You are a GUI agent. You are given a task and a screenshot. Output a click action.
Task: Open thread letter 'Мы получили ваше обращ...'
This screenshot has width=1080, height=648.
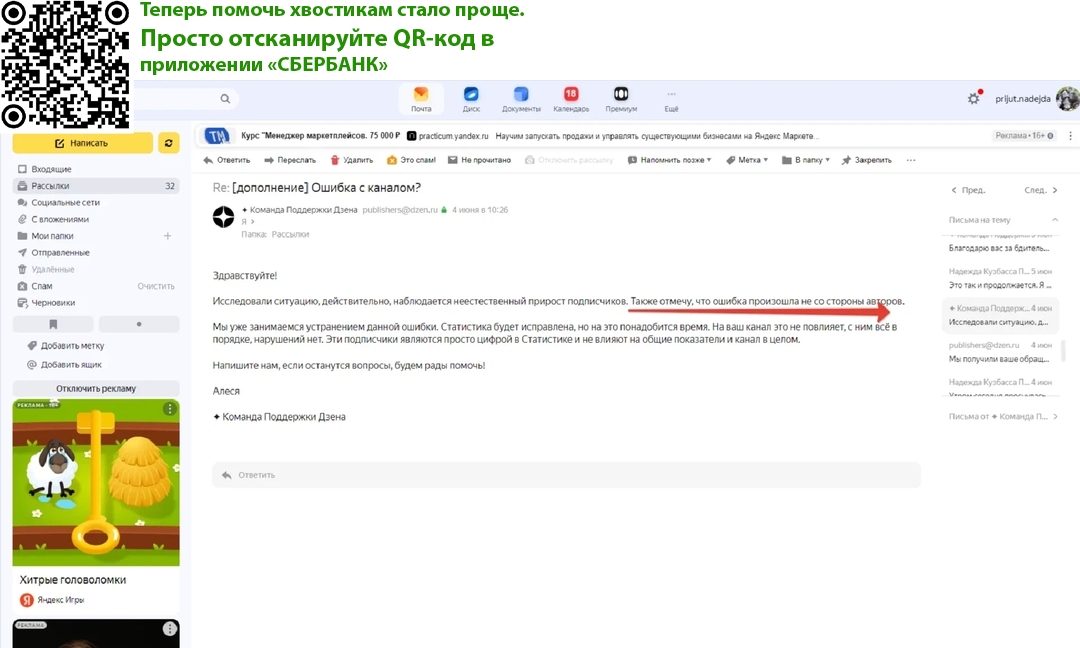click(999, 352)
